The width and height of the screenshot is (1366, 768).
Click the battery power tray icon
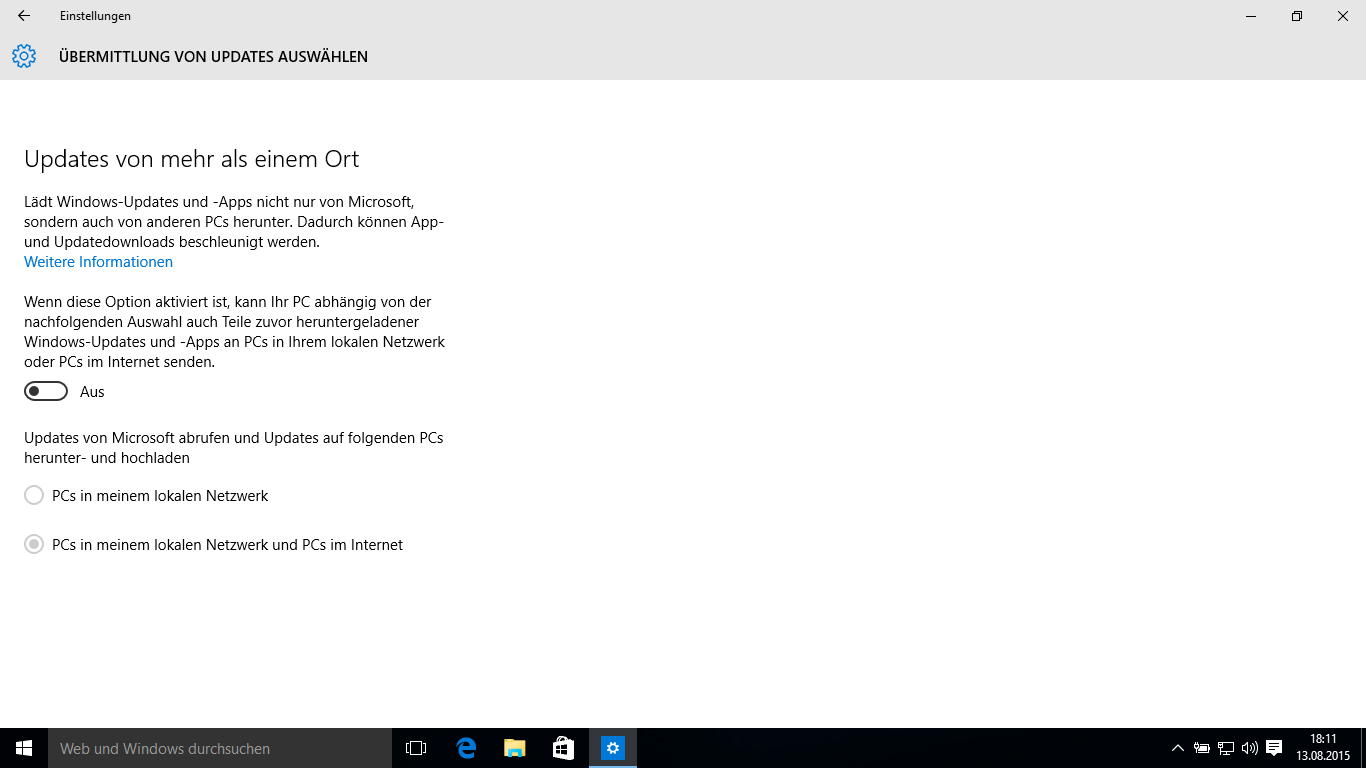[1202, 748]
